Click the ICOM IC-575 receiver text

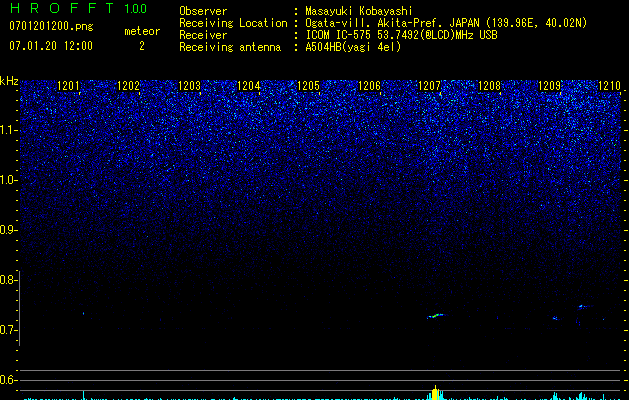(401, 35)
